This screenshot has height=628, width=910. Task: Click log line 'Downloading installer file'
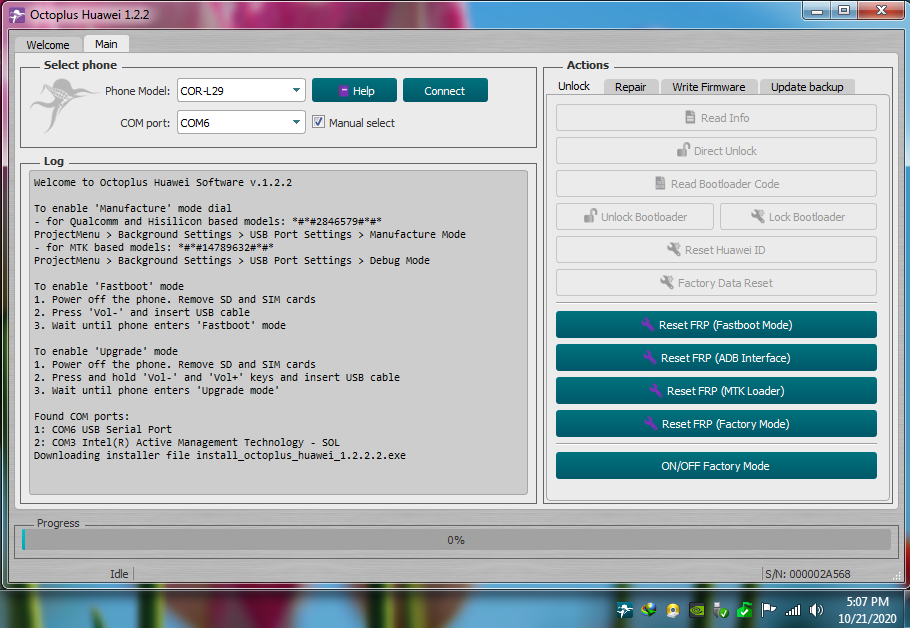[x=219, y=456]
